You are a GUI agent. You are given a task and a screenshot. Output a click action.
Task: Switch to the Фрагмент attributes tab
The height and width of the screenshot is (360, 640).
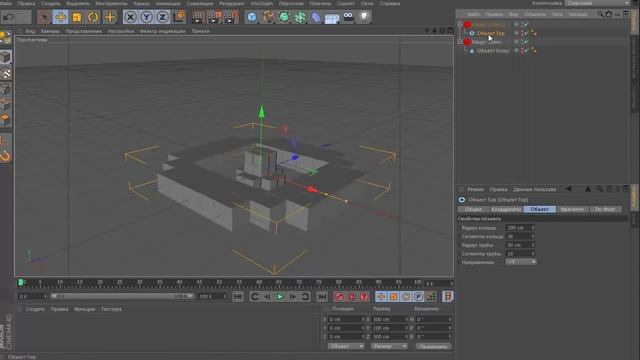click(x=572, y=209)
